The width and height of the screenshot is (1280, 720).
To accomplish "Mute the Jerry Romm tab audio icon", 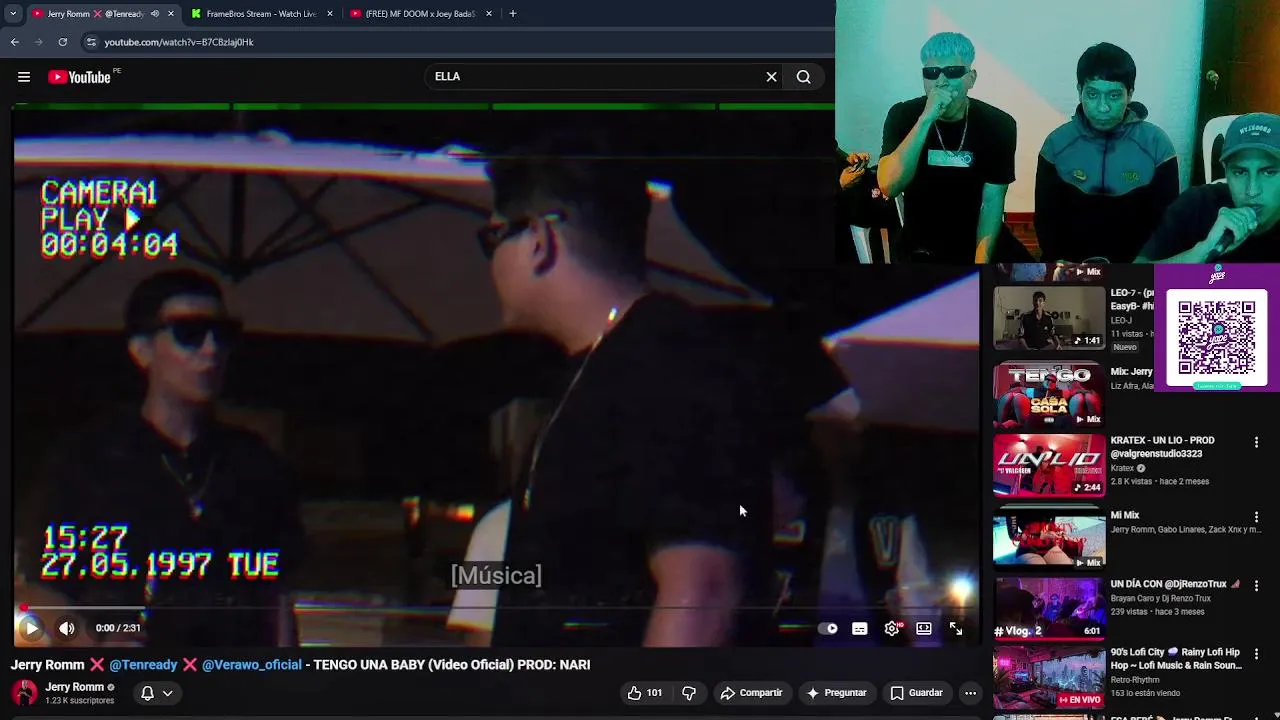I will point(154,14).
